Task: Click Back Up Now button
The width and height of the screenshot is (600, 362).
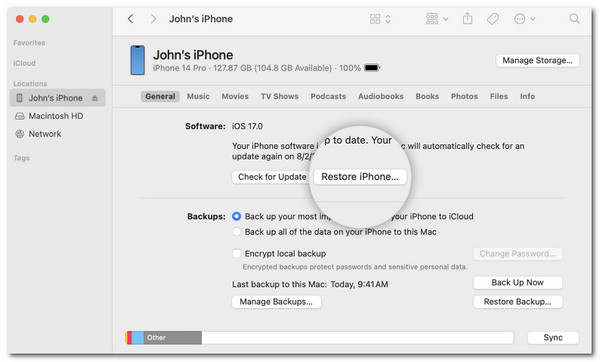Action: coord(517,282)
